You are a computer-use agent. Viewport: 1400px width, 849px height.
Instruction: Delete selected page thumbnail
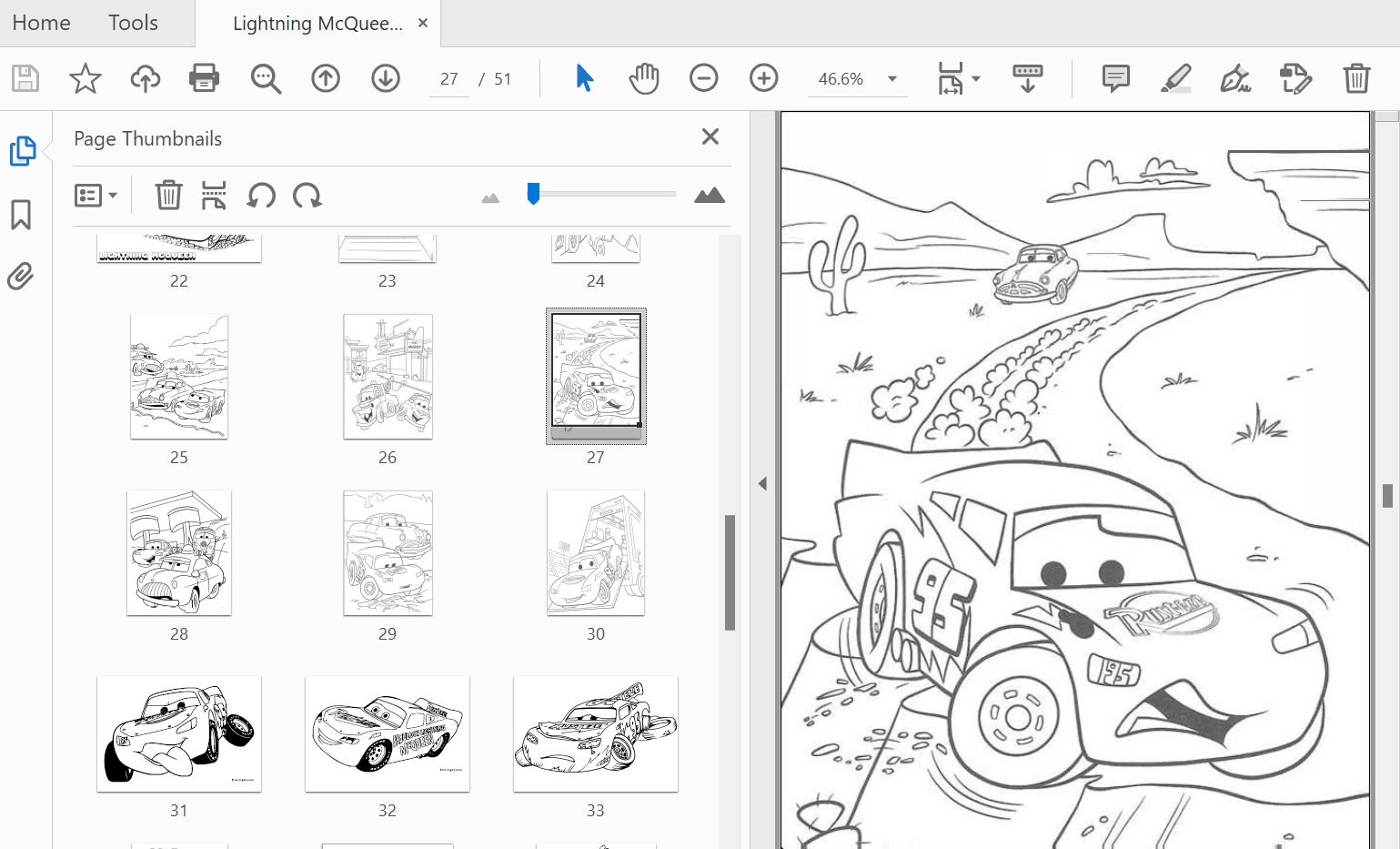tap(168, 195)
